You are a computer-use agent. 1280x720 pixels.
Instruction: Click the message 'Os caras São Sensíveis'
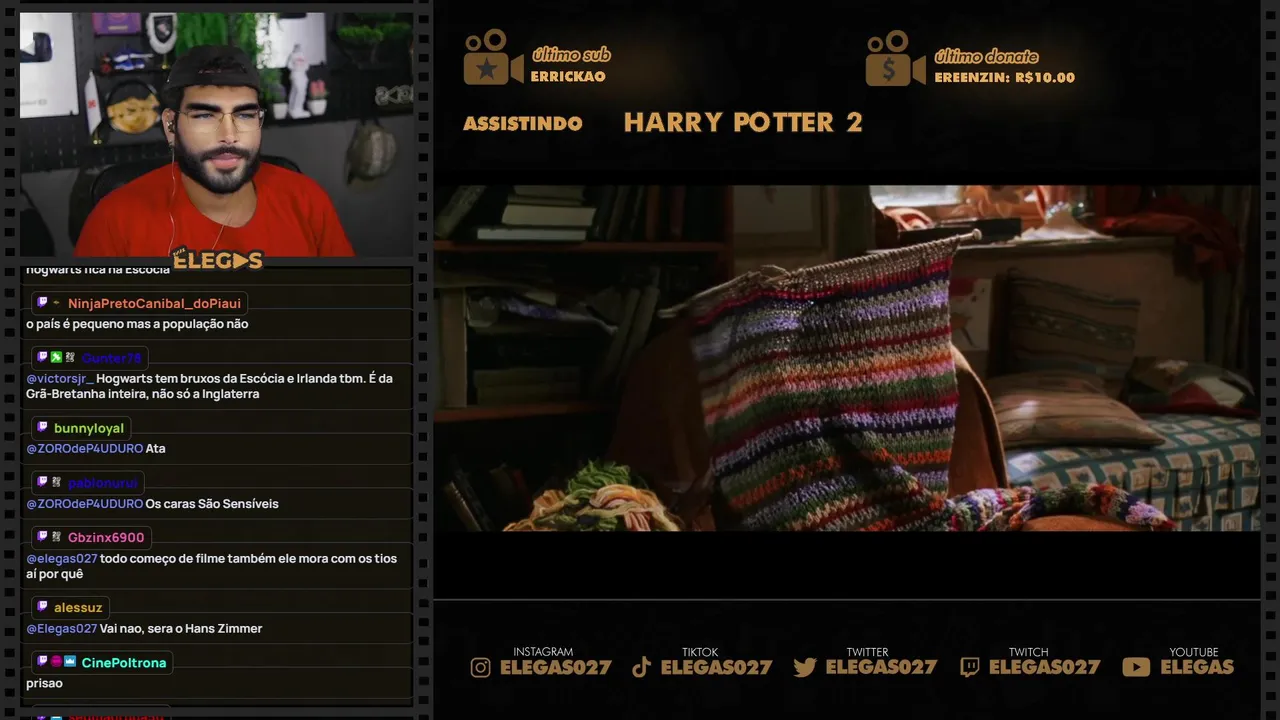212,504
